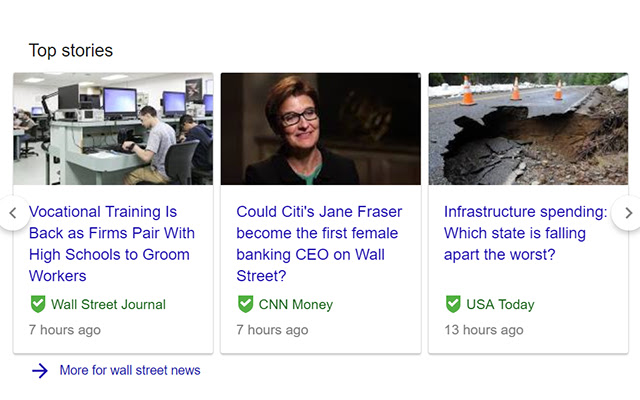Open Infrastructure spending story headline
Image resolution: width=640 pixels, height=400 pixels.
525,233
